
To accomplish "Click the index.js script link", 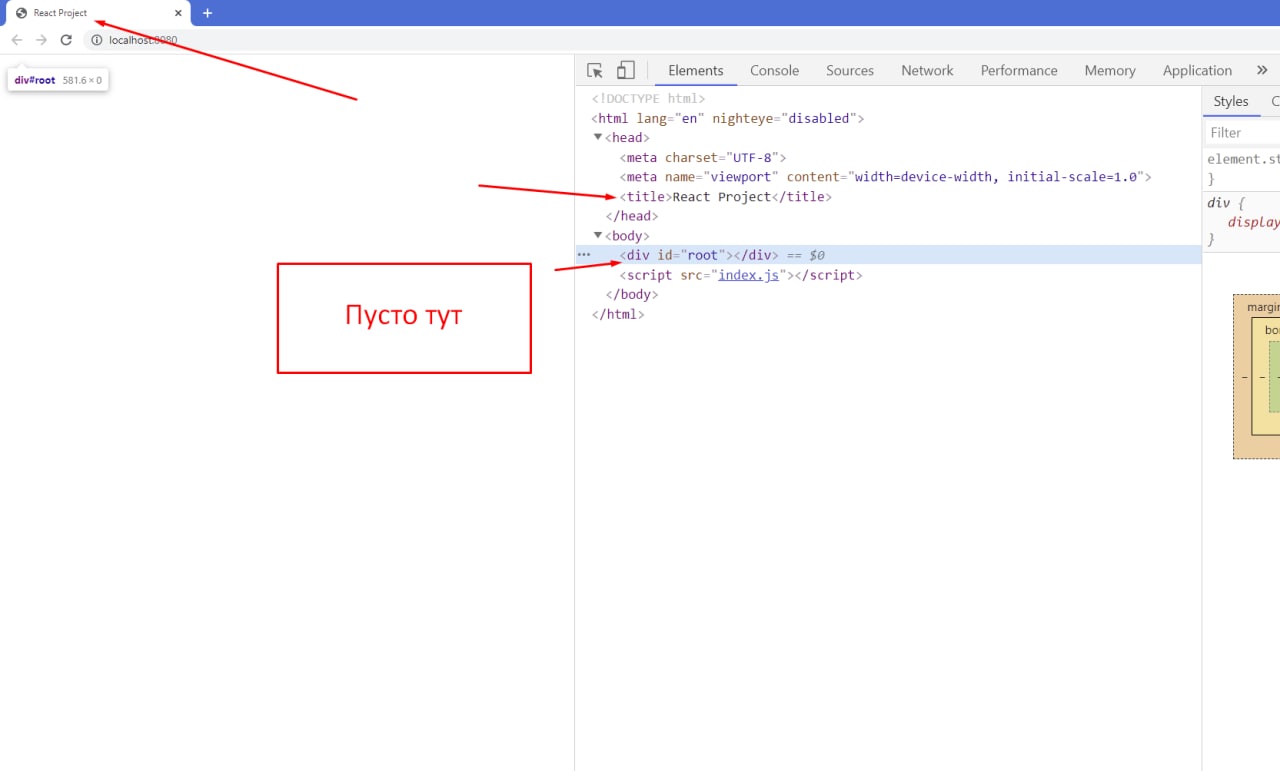I will 748,275.
